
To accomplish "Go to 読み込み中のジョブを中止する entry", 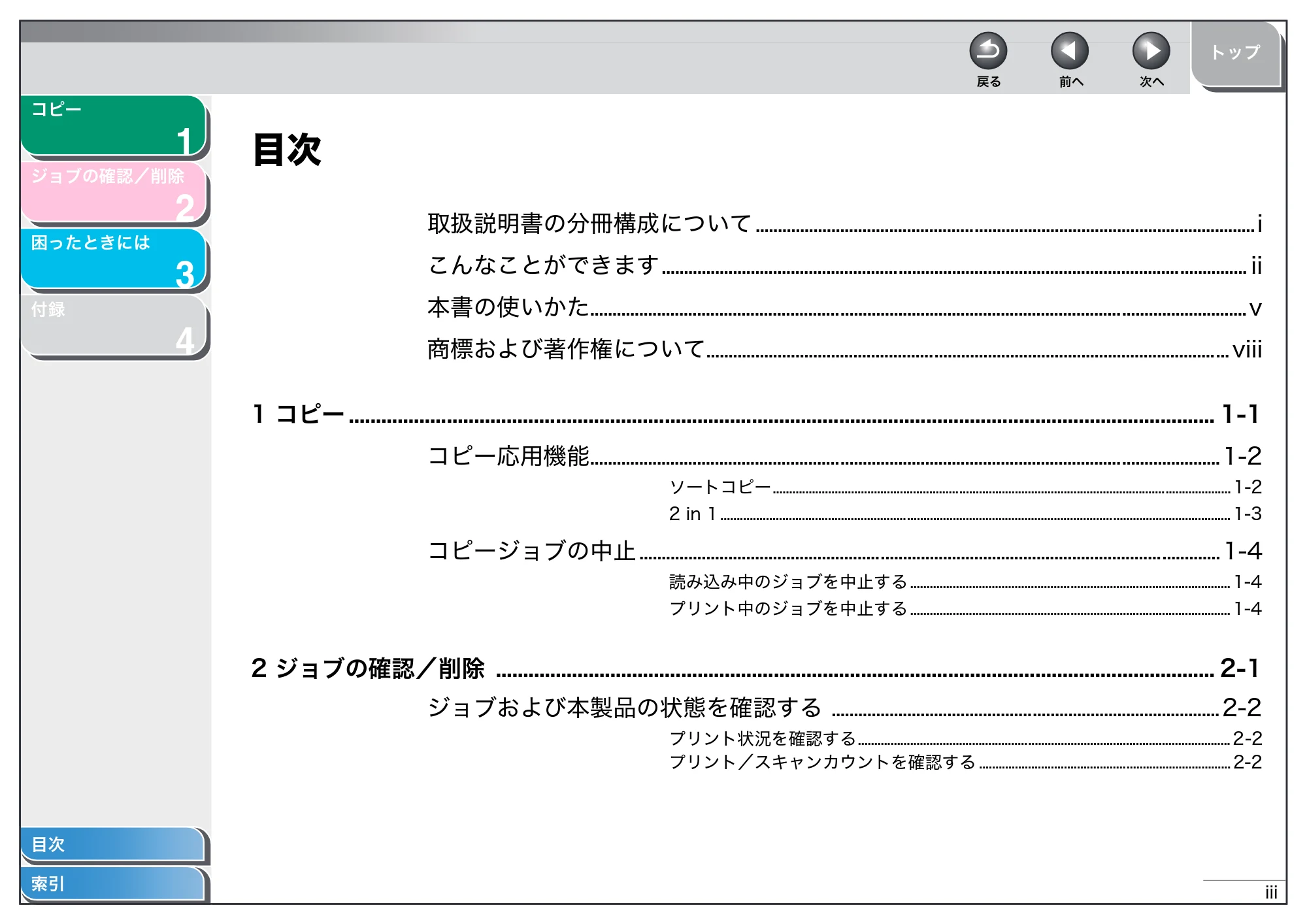I will click(965, 582).
